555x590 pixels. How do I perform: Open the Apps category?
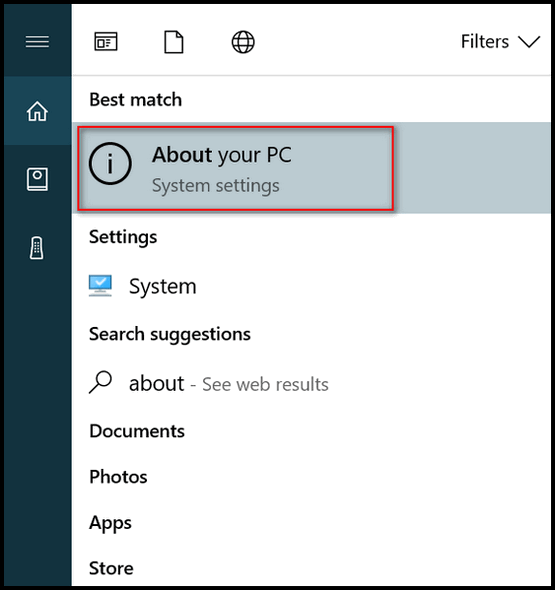click(110, 523)
